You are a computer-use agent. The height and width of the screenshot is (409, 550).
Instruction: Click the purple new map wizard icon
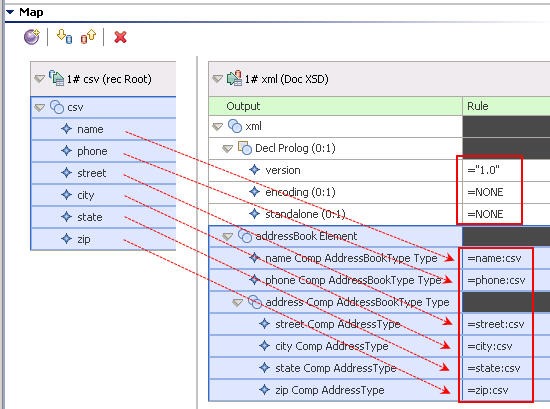coord(32,37)
